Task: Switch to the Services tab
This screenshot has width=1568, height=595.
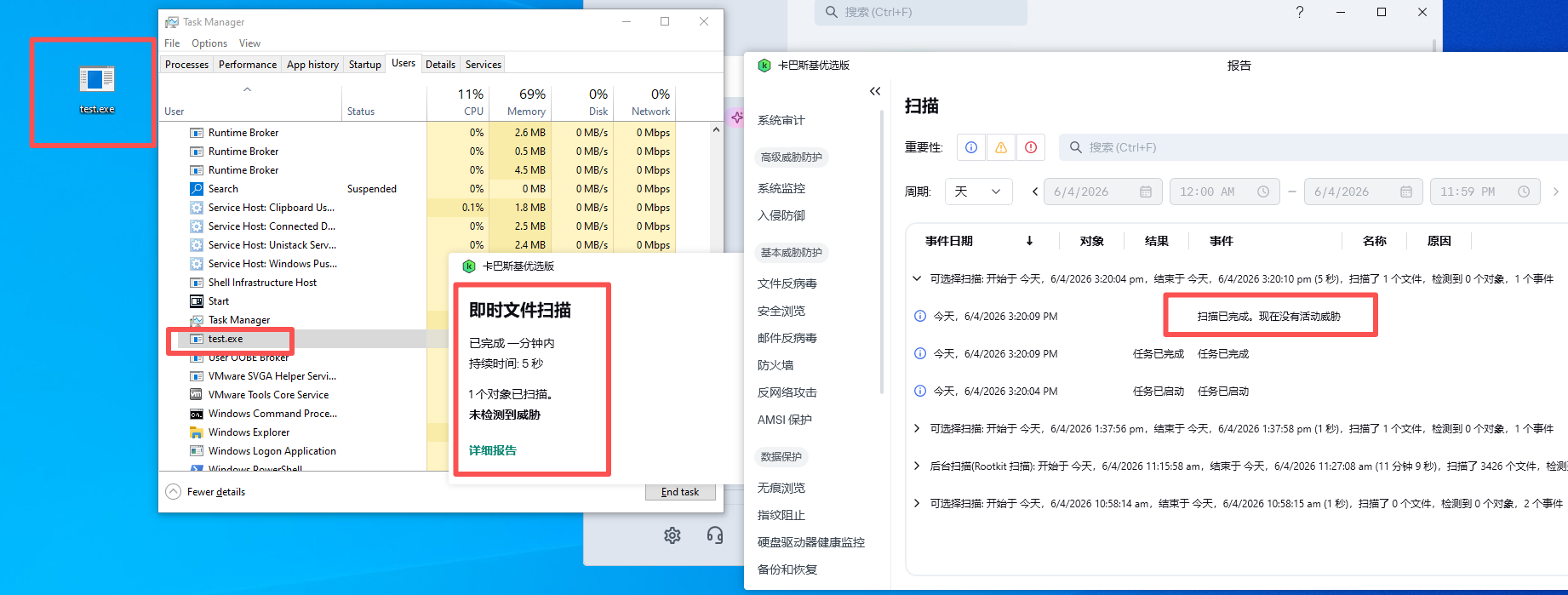Action: (484, 65)
